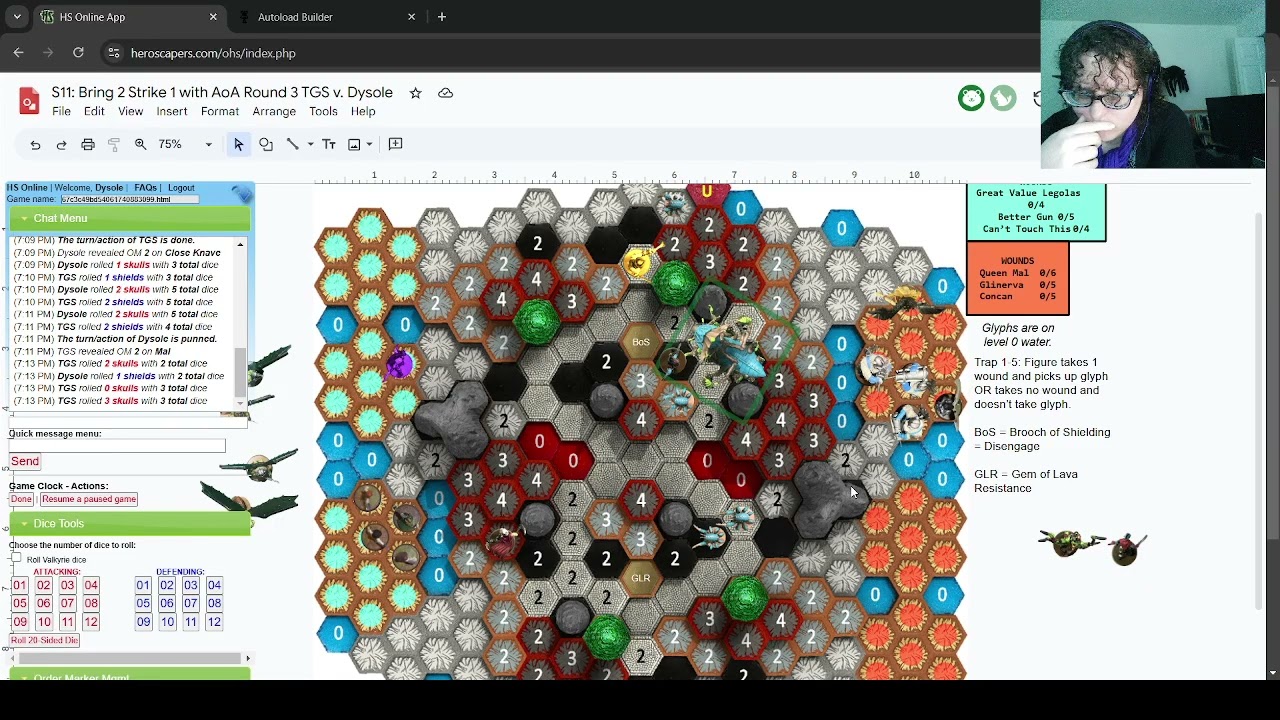Check the cloud document status icon
Image resolution: width=1280 pixels, height=720 pixels.
pos(446,93)
